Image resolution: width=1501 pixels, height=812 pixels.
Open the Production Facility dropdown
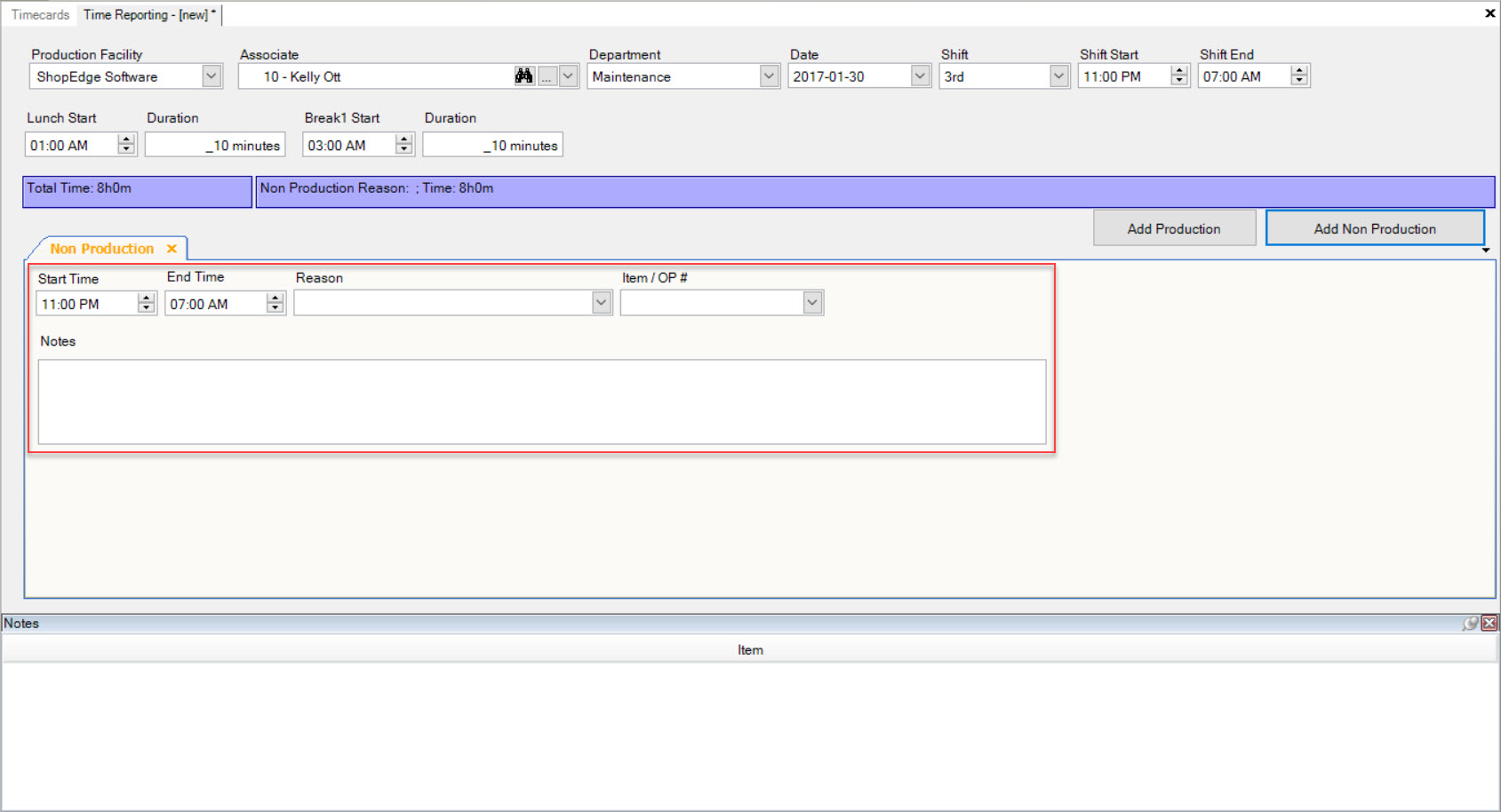[x=212, y=76]
